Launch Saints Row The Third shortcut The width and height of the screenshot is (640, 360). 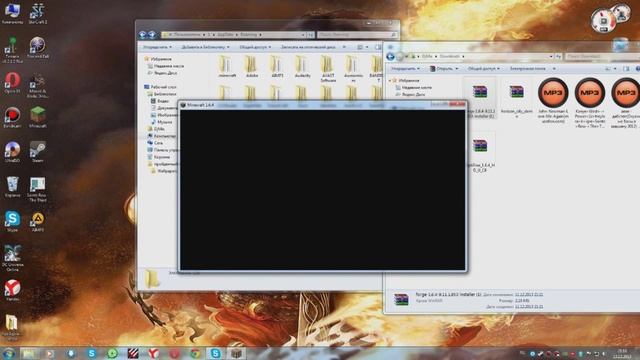pos(38,189)
